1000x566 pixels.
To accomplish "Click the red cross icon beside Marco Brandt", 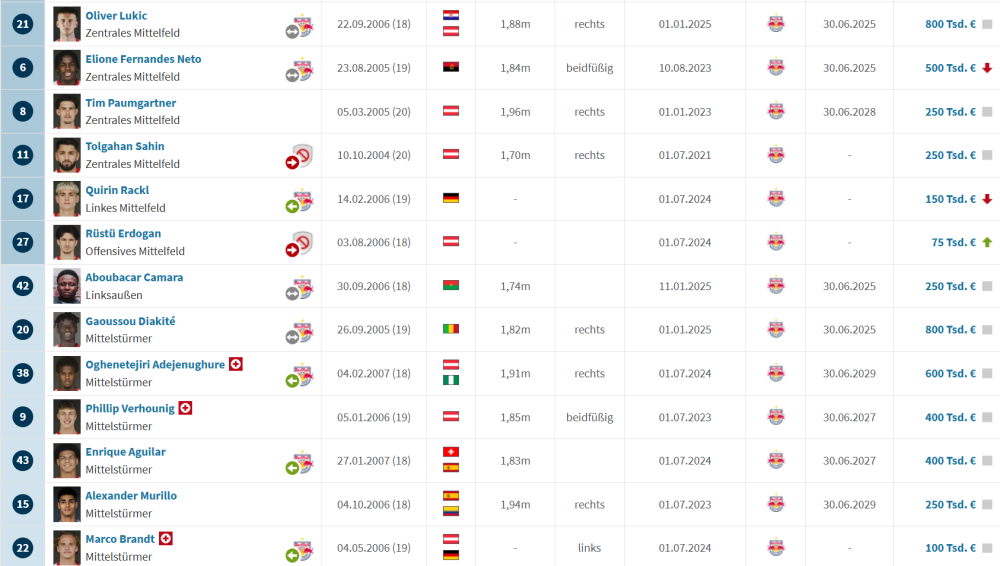I will (166, 539).
